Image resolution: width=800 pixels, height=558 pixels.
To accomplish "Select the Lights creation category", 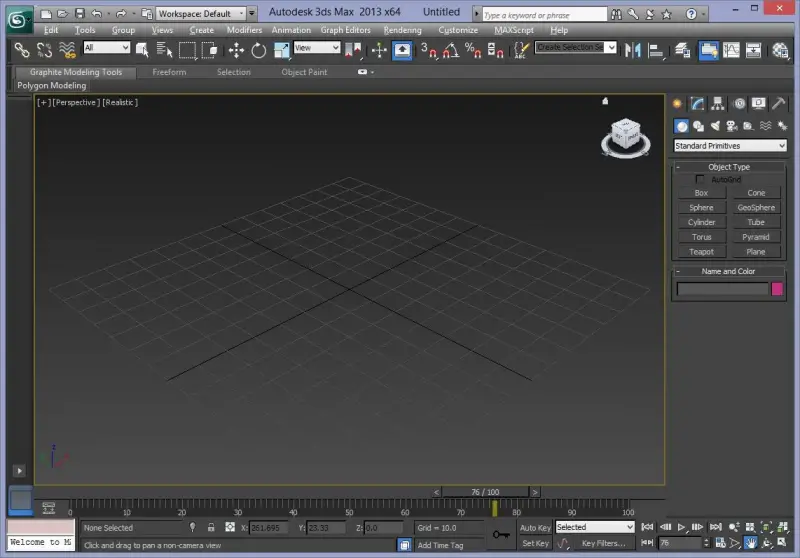I will (x=715, y=125).
